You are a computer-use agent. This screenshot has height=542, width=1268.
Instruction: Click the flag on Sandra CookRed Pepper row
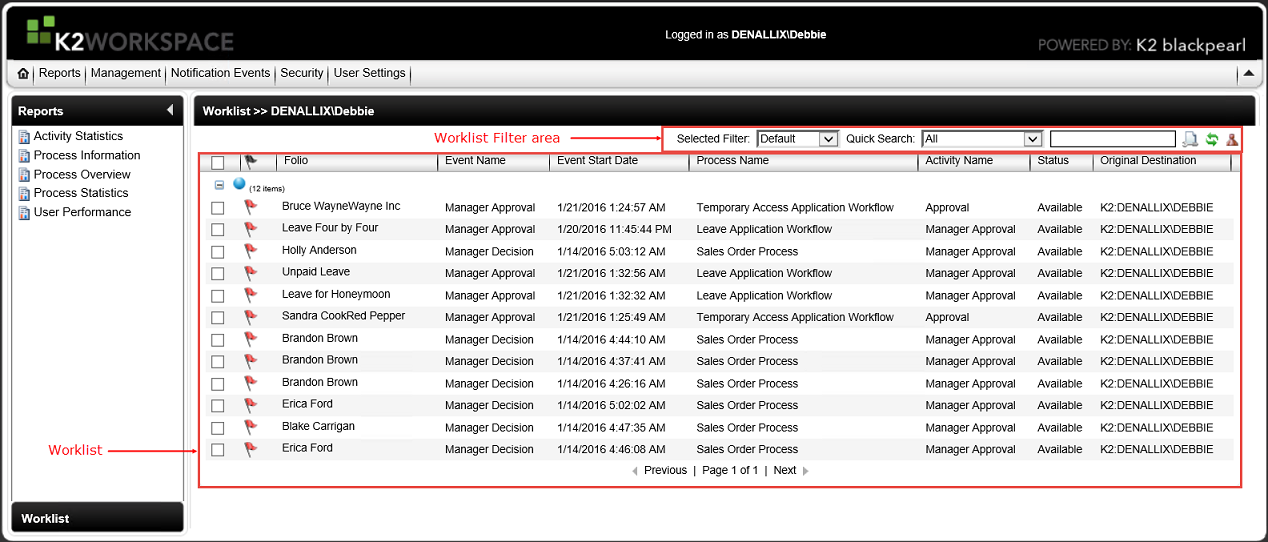click(x=250, y=317)
